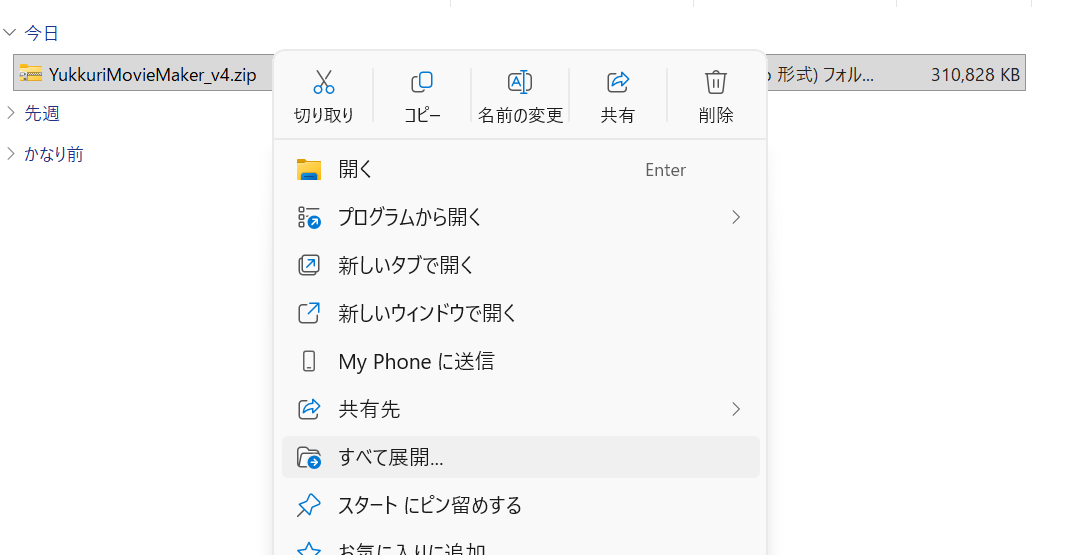
Task: Click the scissors cut icon (切り取り)
Action: pos(323,82)
